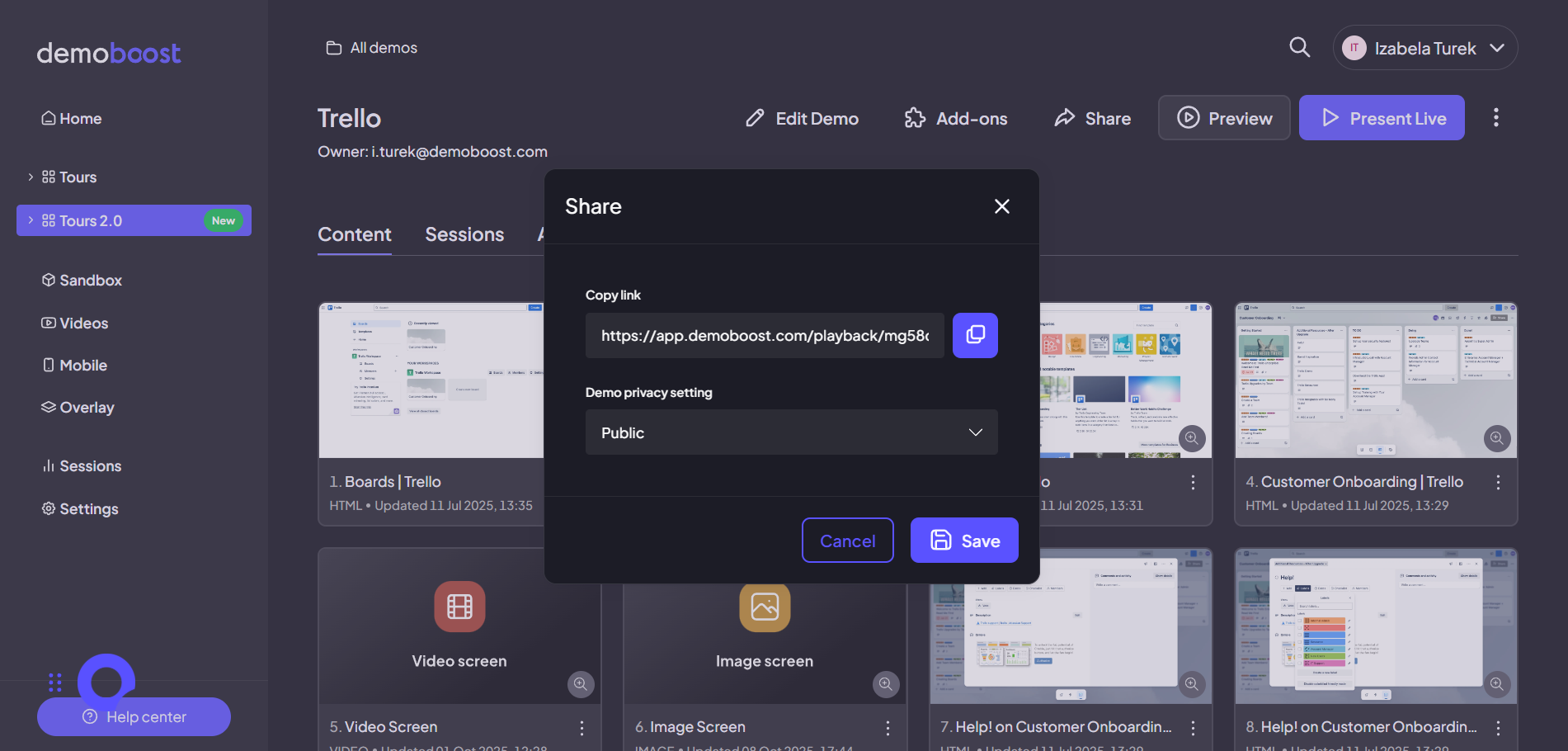Open Settings in sidebar
The width and height of the screenshot is (1568, 751).
[x=80, y=508]
